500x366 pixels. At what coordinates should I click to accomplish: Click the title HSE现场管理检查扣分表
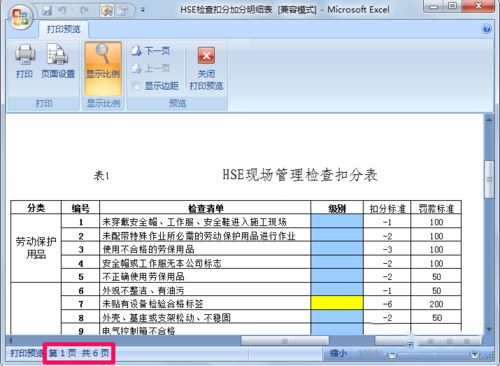pos(300,175)
